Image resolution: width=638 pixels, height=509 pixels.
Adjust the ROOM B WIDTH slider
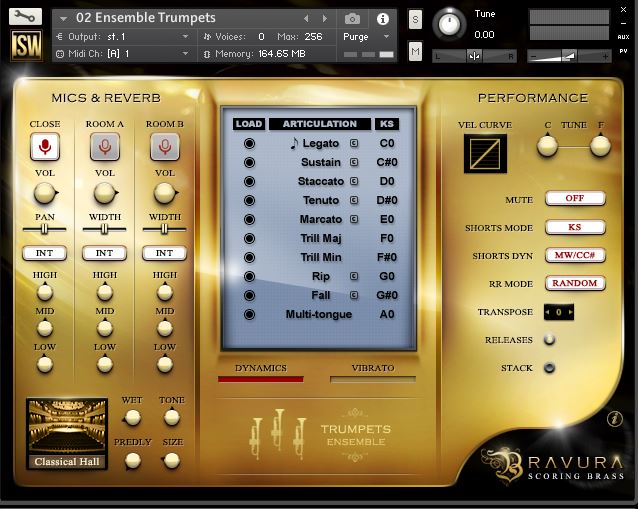[164, 229]
